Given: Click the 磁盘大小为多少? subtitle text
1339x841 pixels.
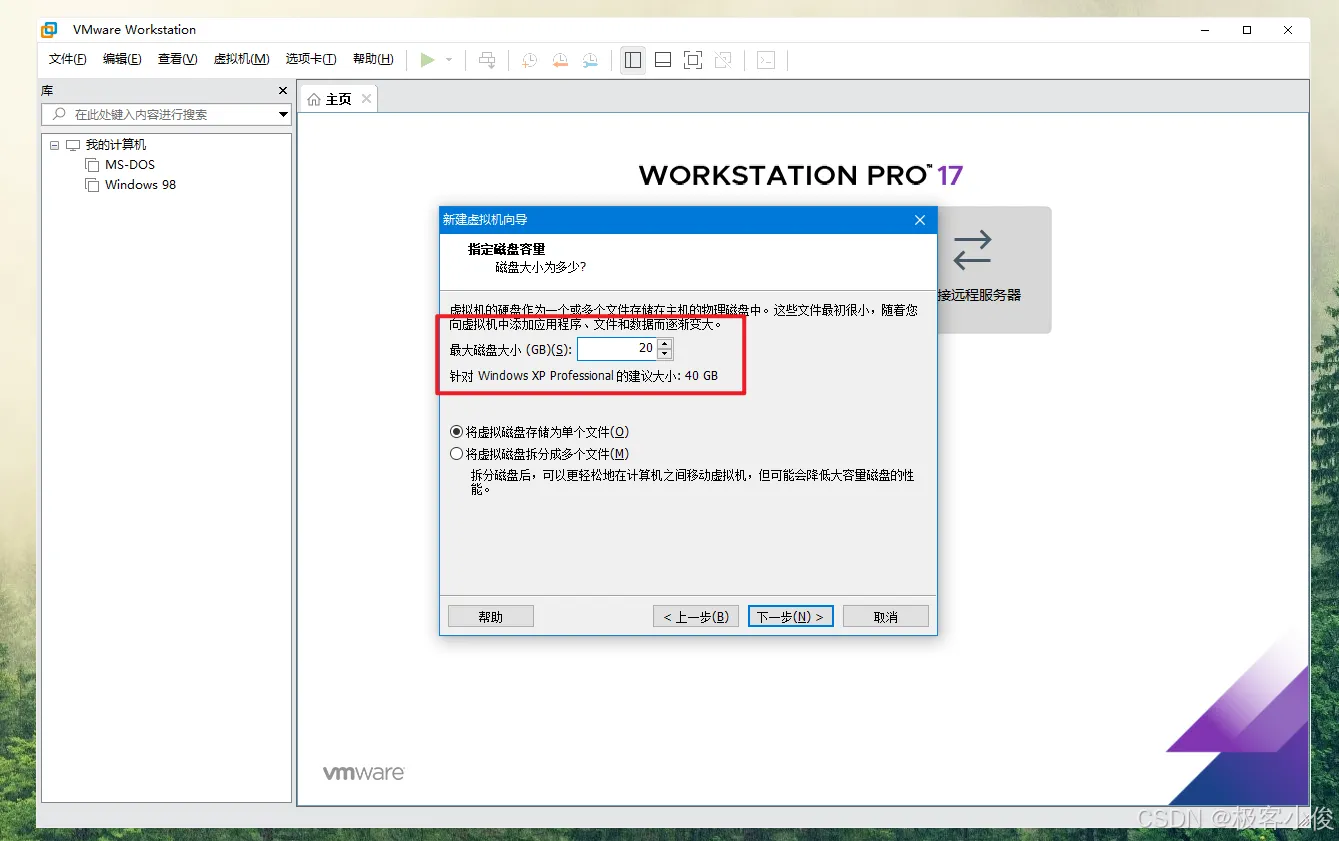Looking at the screenshot, I should point(541,267).
